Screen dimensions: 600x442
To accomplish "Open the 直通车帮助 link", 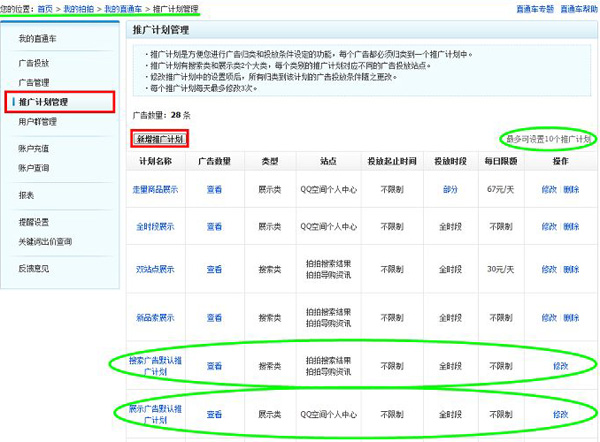I will point(579,9).
